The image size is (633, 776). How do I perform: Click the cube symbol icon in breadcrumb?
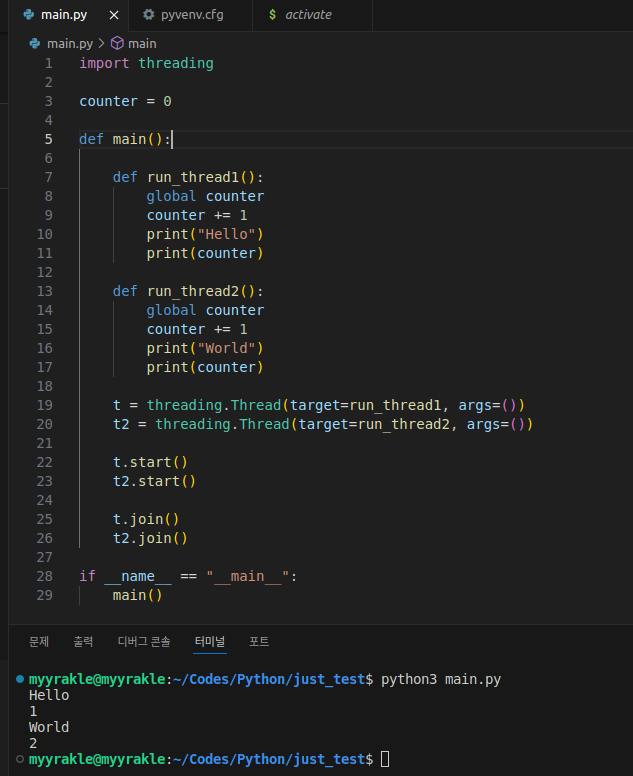(x=117, y=43)
